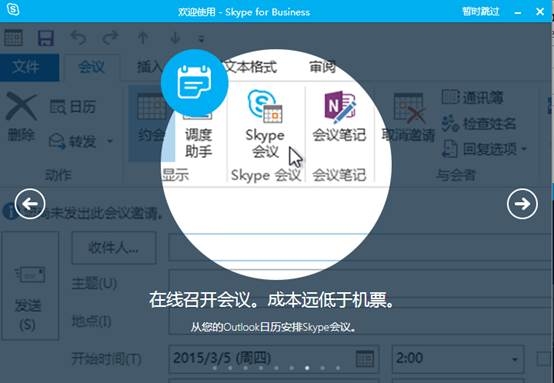Expand the 2:00 start time dropdown
This screenshot has width=554, height=383.
click(x=515, y=359)
